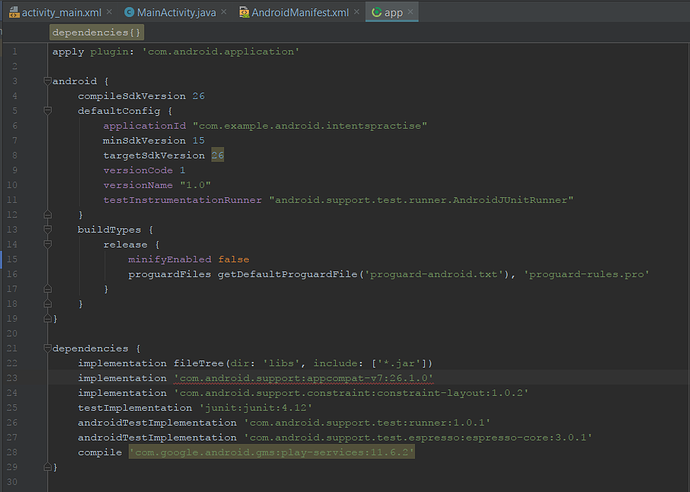Select the app gradle tab
This screenshot has width=690, height=492.
pyautogui.click(x=393, y=12)
